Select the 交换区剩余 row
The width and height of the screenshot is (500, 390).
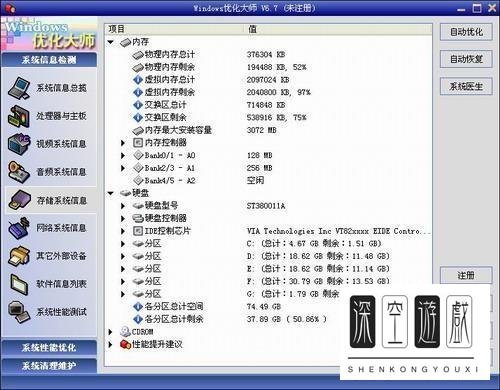[268, 118]
